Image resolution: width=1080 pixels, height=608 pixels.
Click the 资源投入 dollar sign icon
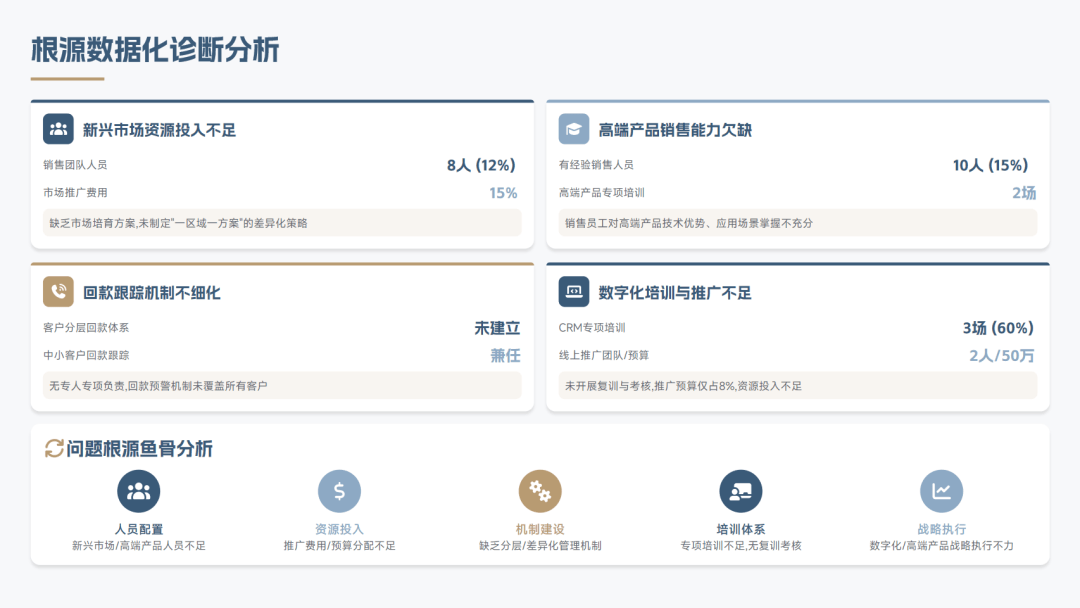pos(339,491)
